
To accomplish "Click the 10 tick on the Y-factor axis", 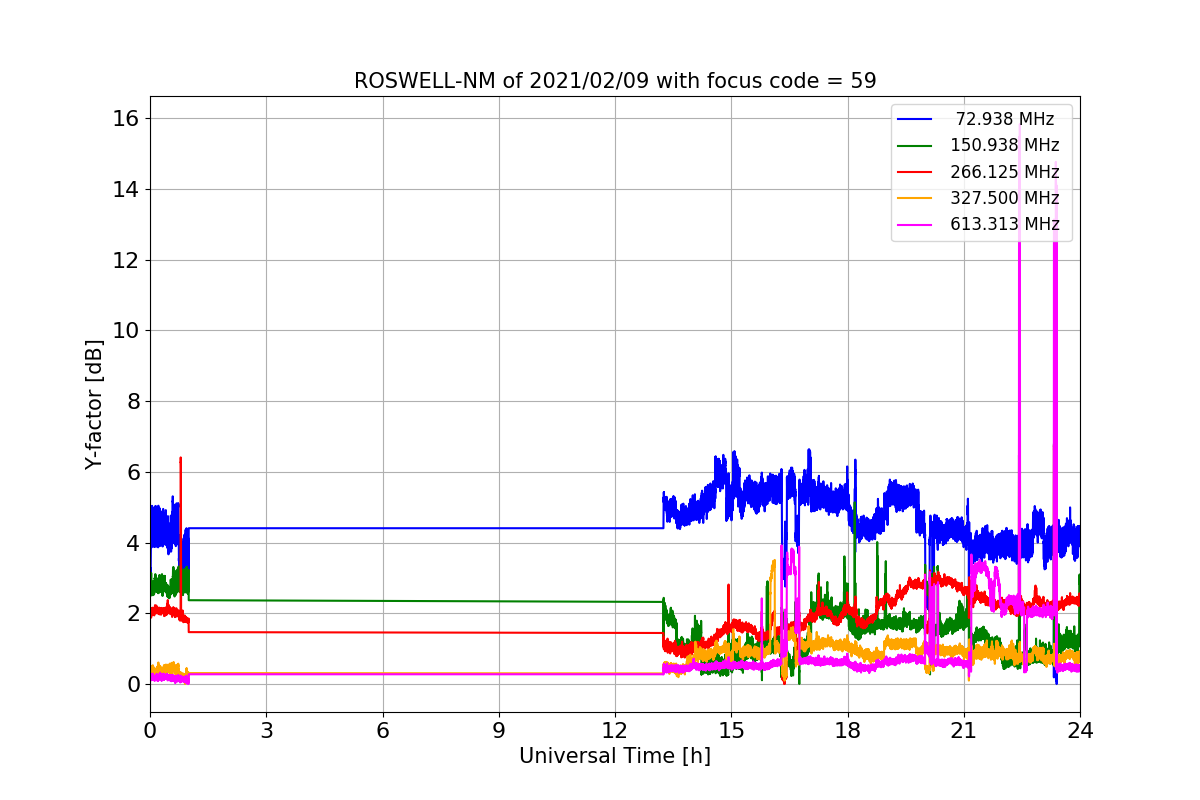I will pyautogui.click(x=127, y=331).
